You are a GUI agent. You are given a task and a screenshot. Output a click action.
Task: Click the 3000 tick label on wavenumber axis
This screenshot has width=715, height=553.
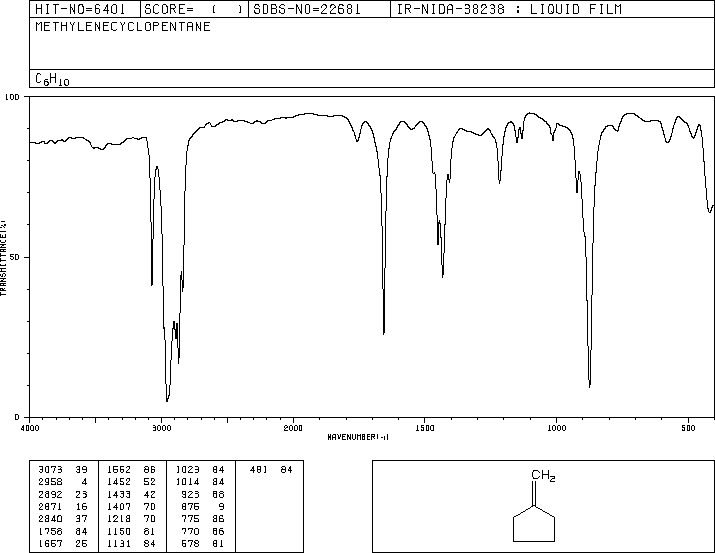161,428
